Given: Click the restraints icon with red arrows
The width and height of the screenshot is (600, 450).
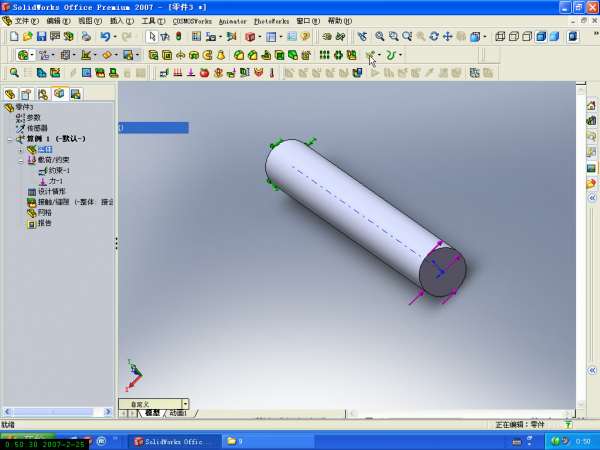Looking at the screenshot, I should (178, 72).
